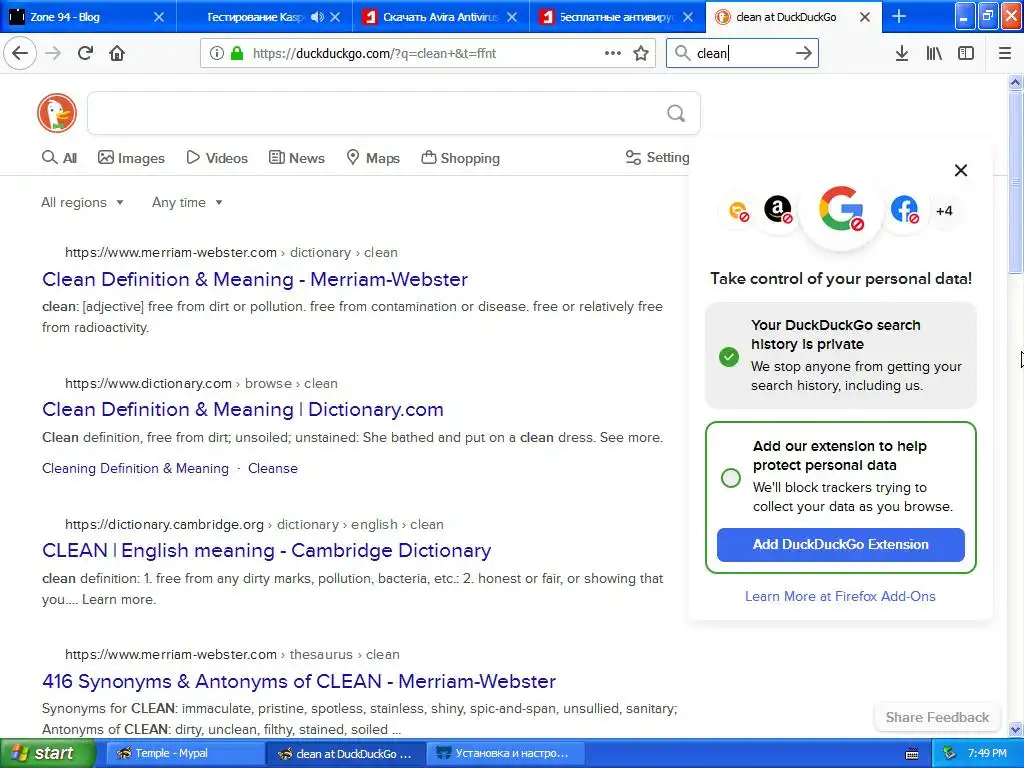Click Add DuckDuckGo Extension button
The height and width of the screenshot is (768, 1024).
tap(840, 545)
